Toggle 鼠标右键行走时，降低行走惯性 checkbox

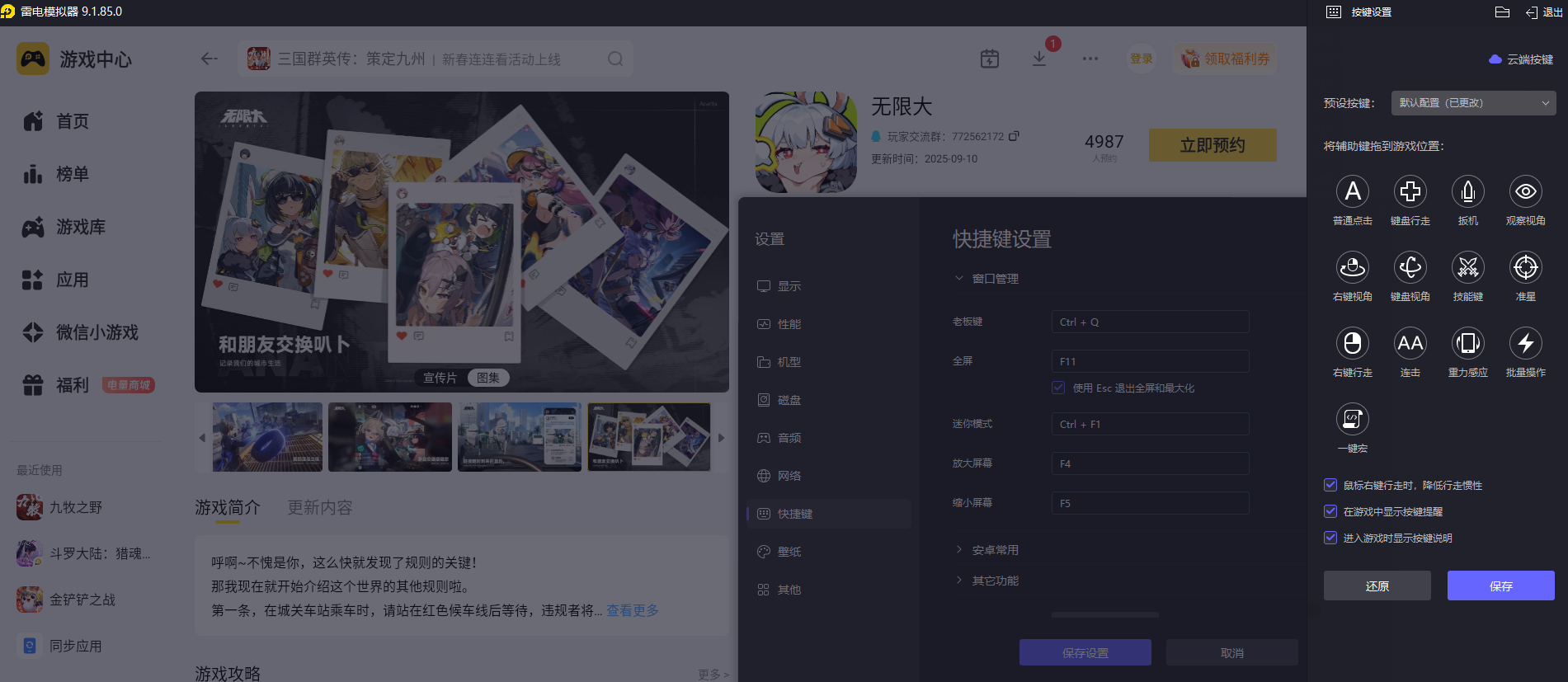pyautogui.click(x=1330, y=485)
